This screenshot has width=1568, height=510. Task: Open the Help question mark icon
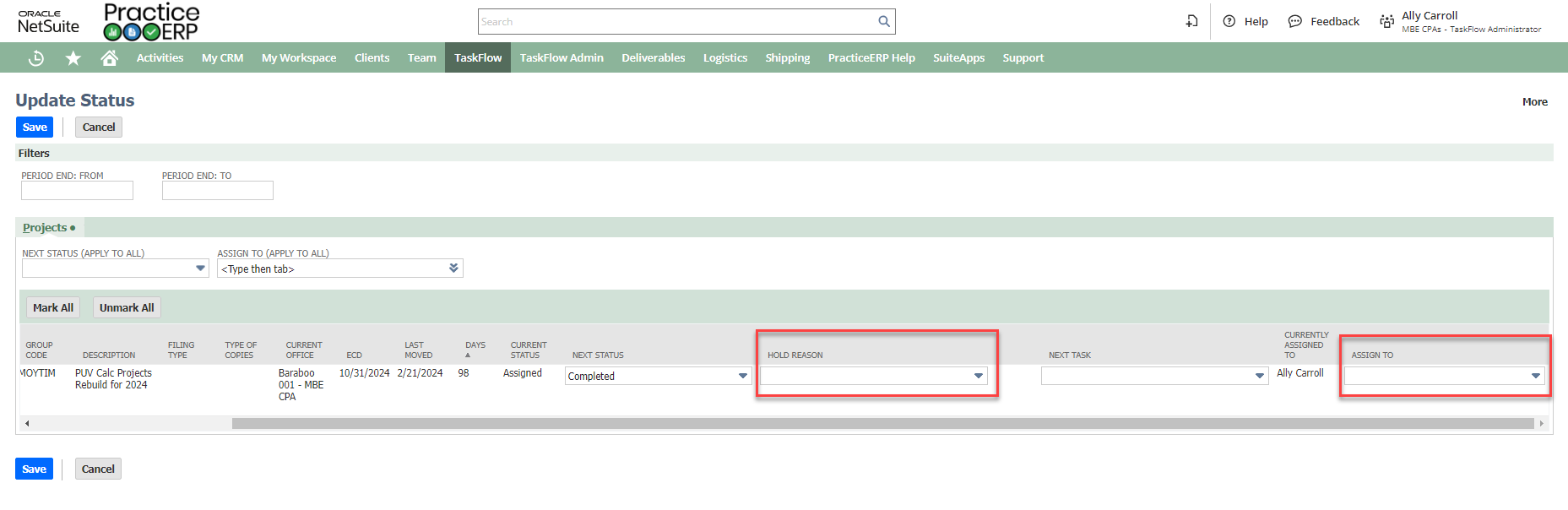click(x=1229, y=22)
